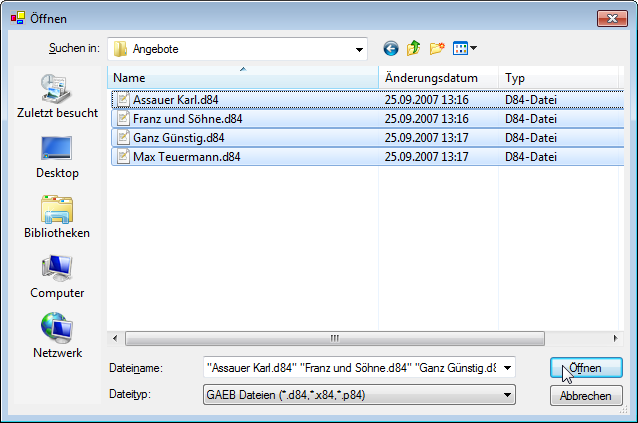Screen dimensions: 638x423
Task: Expand the Suchen in folder dropdown
Action: (359, 49)
